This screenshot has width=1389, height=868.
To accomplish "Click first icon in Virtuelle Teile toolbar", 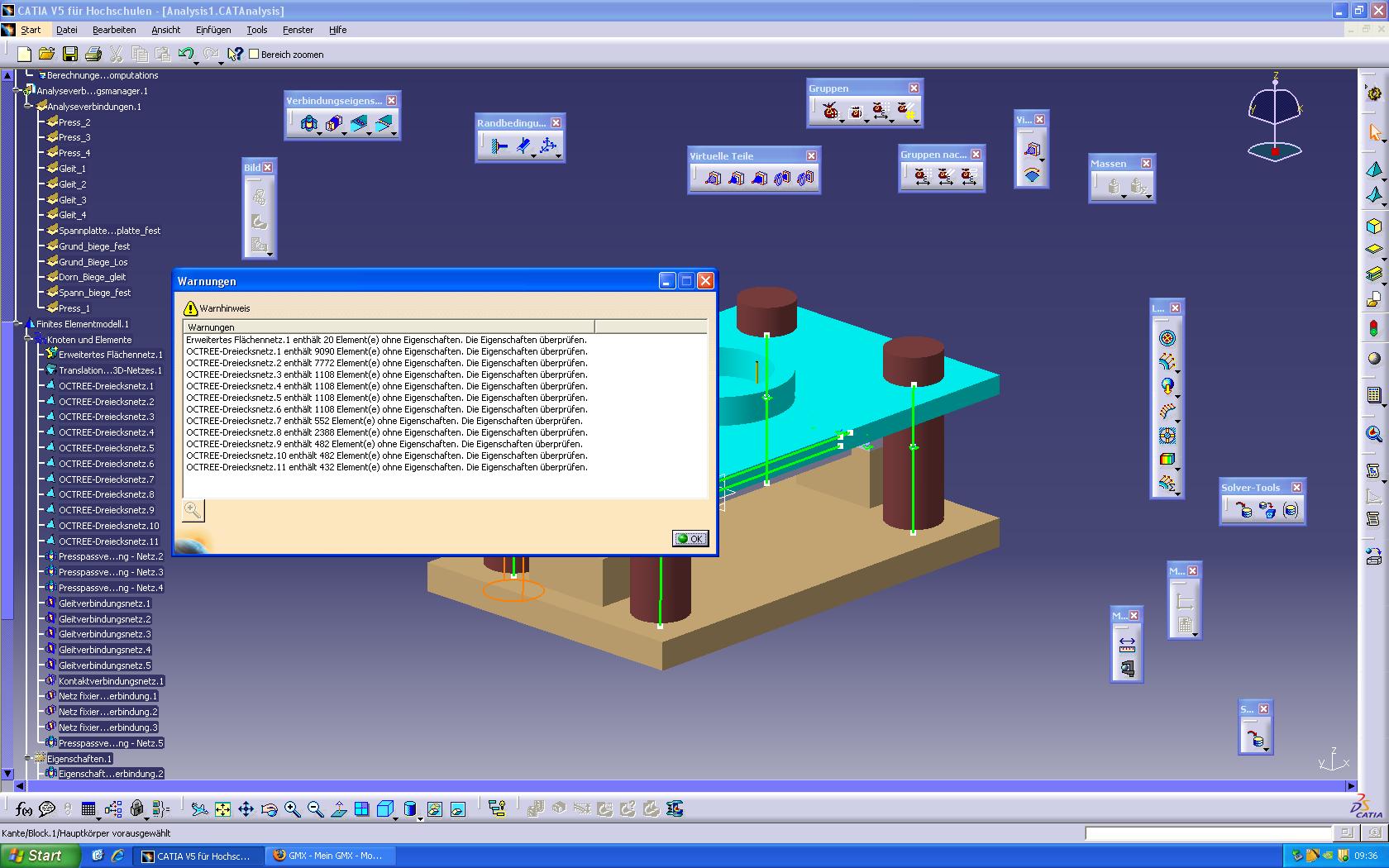I will coord(714,178).
